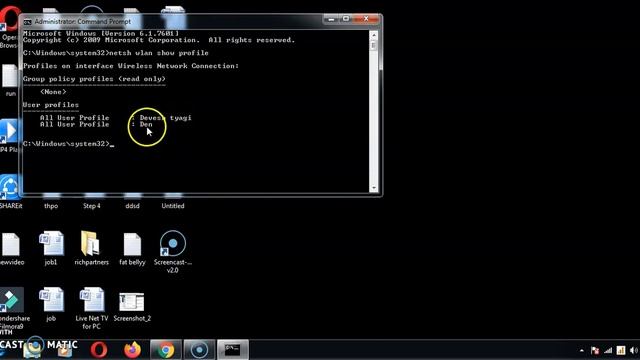Select the newvideo file on desktop
Viewport: 640px width, 360px height.
click(x=11, y=248)
